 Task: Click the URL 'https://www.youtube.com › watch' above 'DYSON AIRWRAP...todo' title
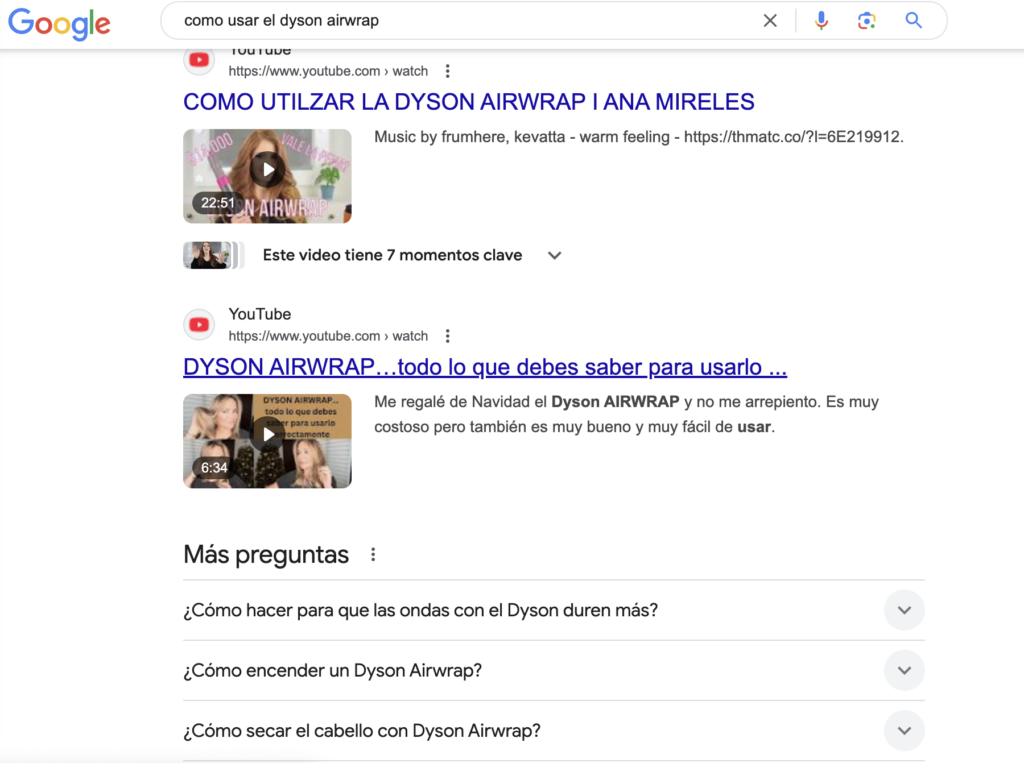coord(328,336)
